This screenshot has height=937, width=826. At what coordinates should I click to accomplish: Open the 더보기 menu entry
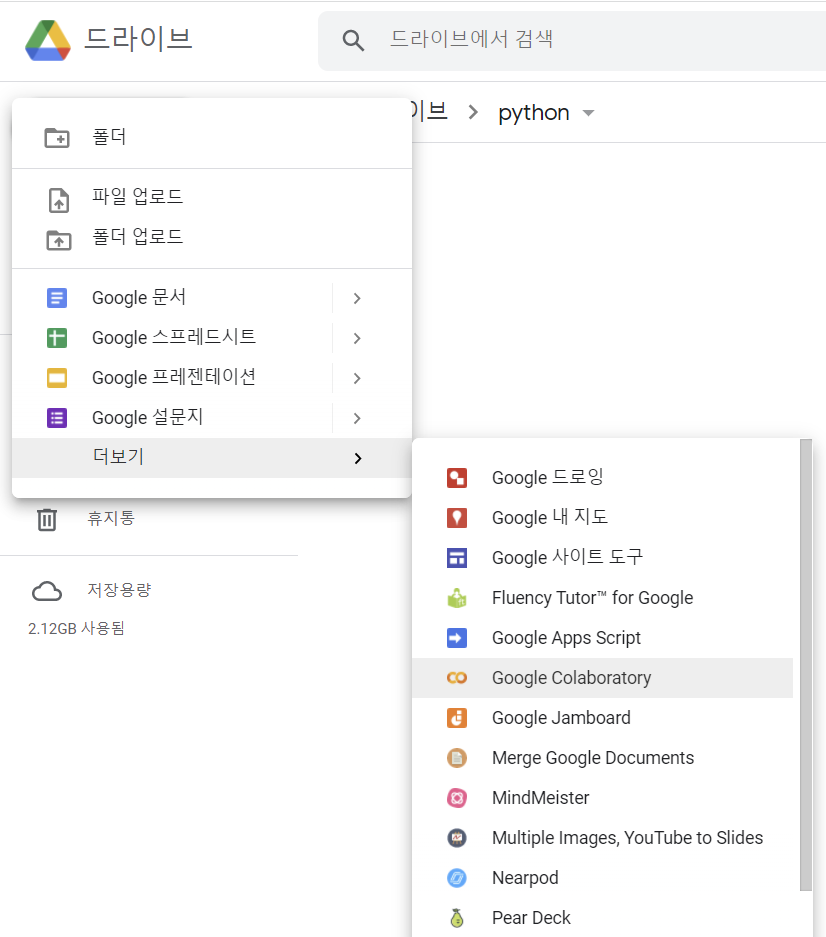[x=212, y=458]
